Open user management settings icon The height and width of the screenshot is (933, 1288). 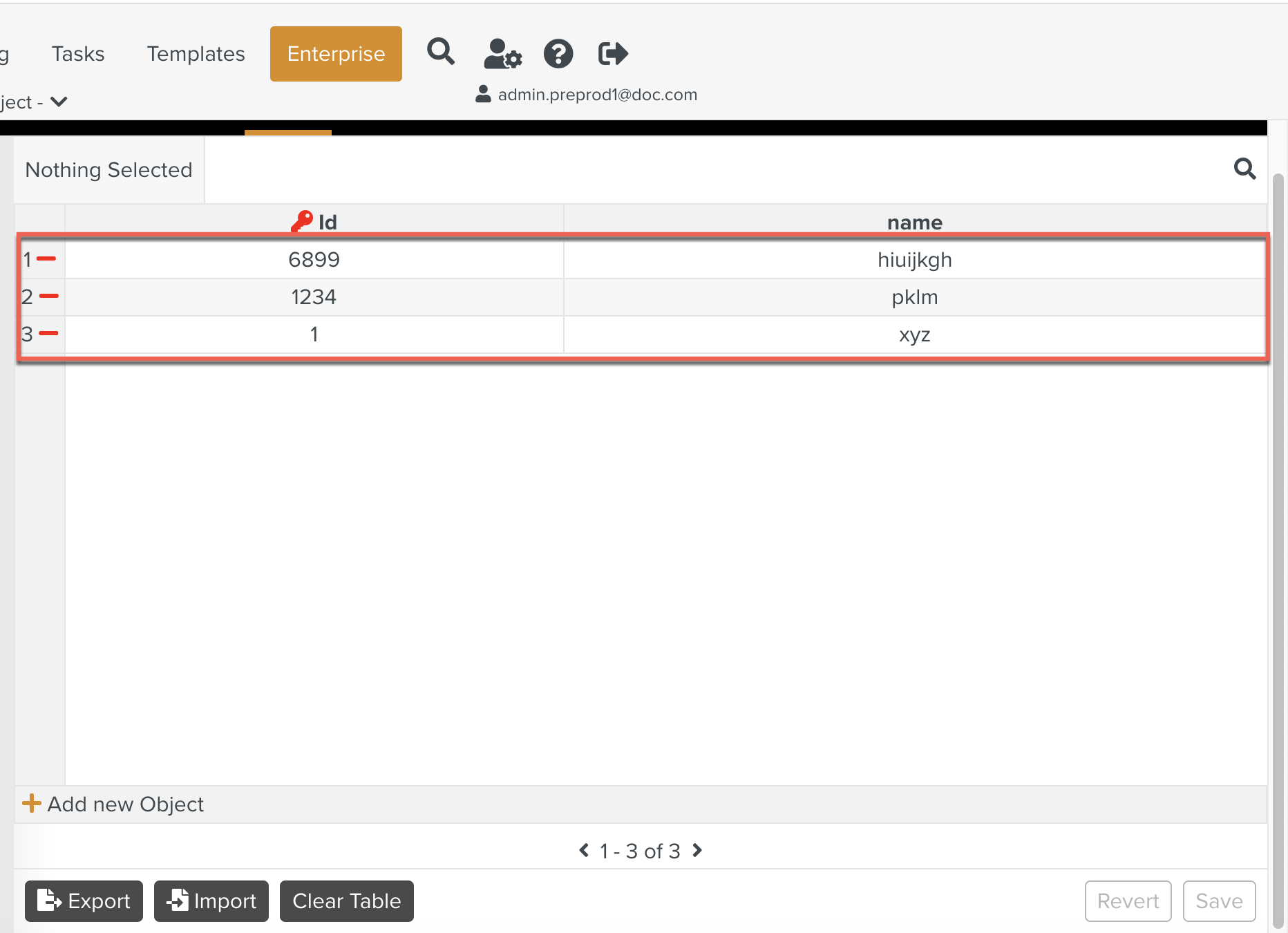(x=502, y=54)
